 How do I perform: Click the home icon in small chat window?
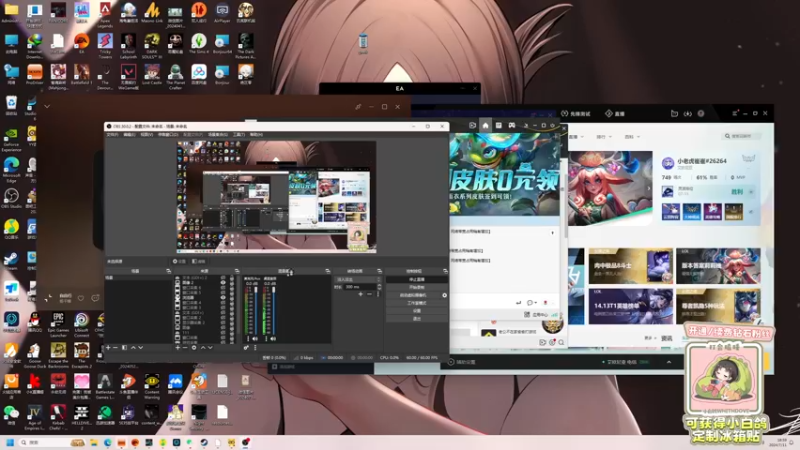click(485, 125)
